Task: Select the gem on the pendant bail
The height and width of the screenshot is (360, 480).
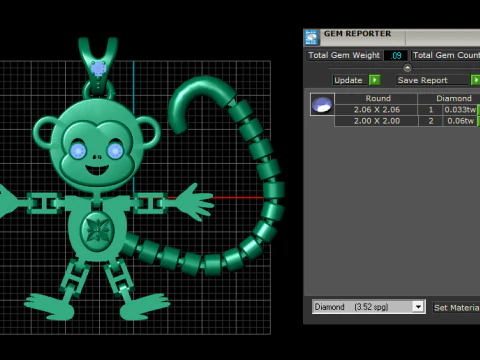Action: 98,68
